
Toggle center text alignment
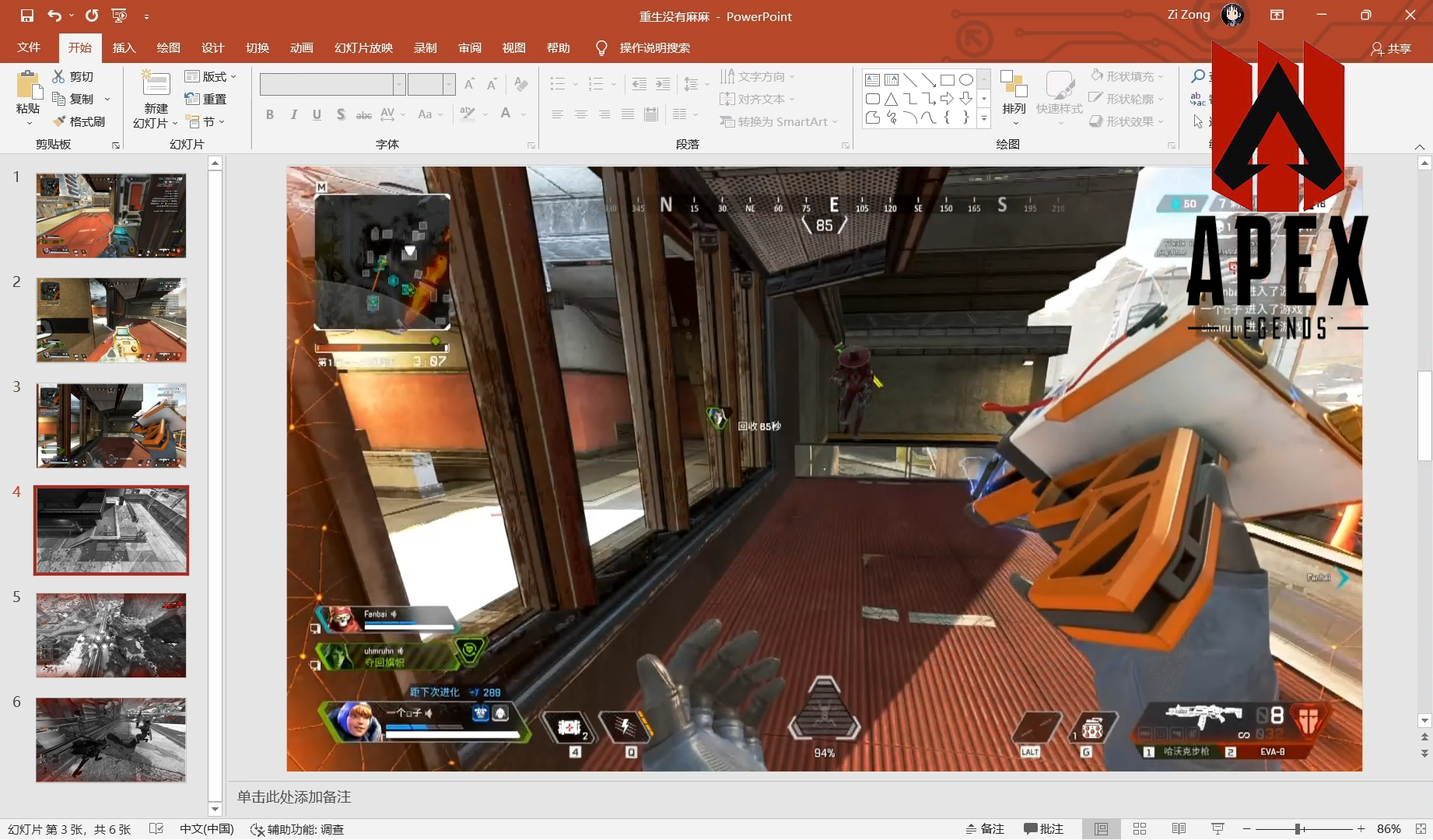click(580, 114)
